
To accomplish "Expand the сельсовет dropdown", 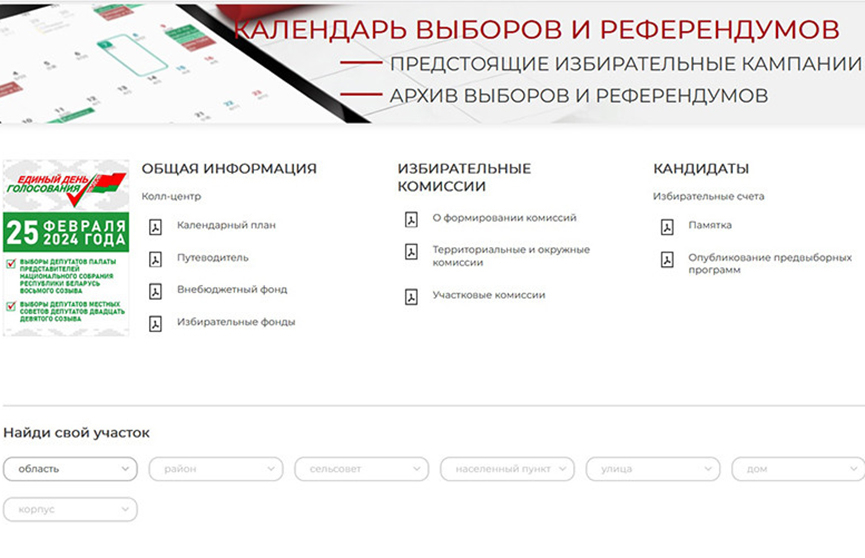I will pos(361,468).
